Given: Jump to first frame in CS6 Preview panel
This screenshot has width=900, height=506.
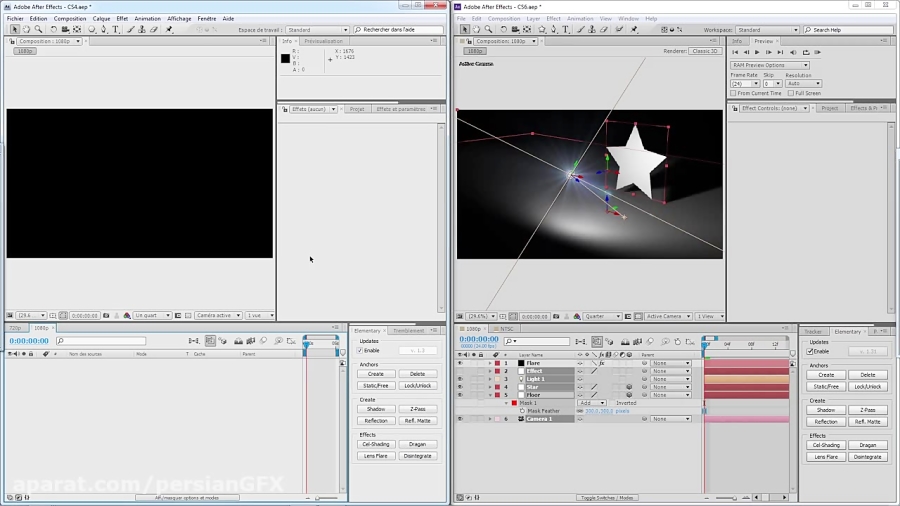Looking at the screenshot, I should (735, 52).
